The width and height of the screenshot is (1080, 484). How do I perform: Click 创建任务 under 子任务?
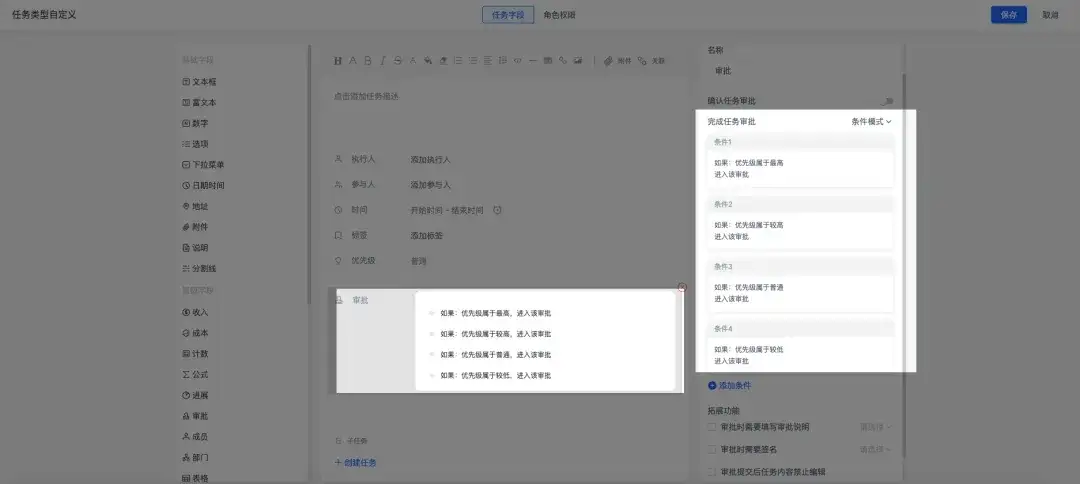coord(355,463)
